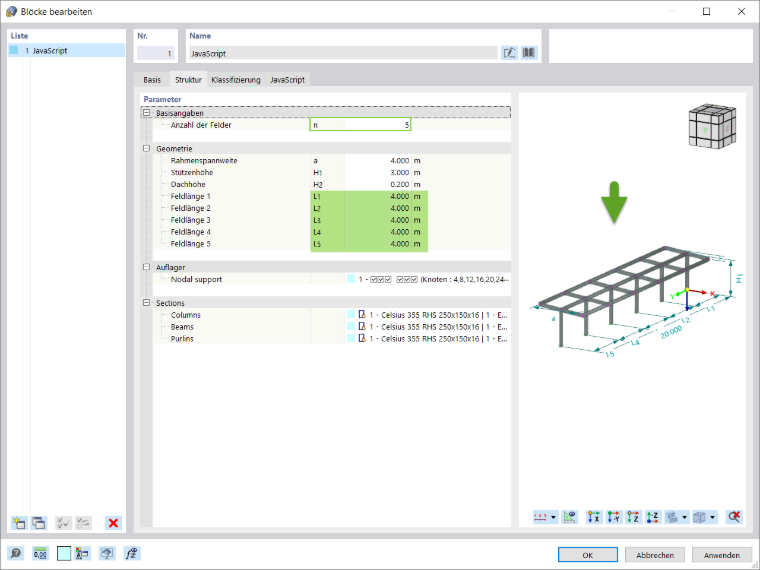The height and width of the screenshot is (570, 760).
Task: Click the Anzahl der Felder value field
Action: (378, 125)
